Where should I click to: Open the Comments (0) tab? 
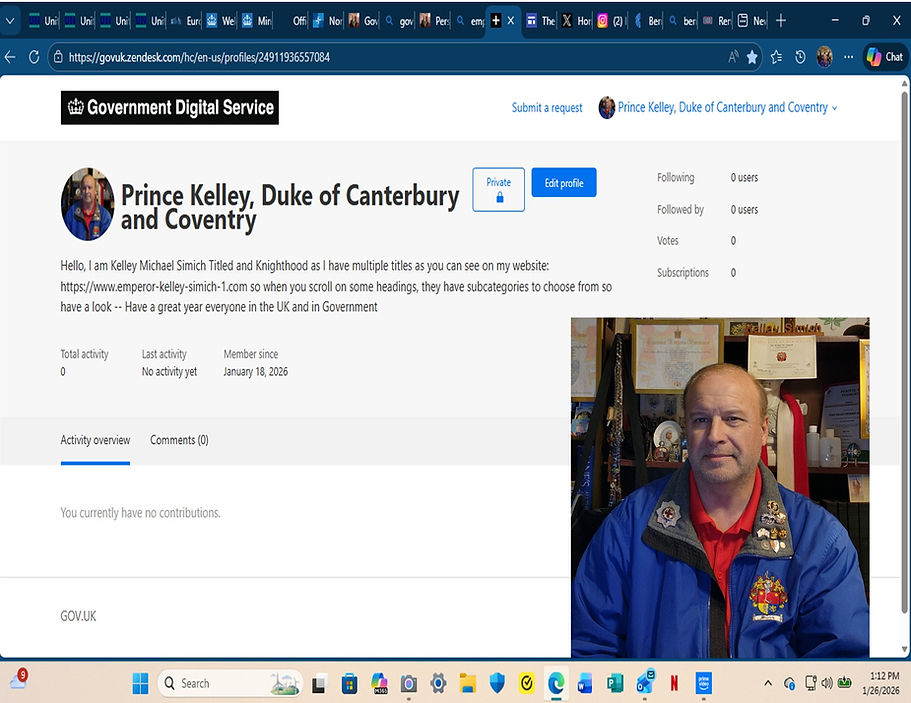[179, 440]
